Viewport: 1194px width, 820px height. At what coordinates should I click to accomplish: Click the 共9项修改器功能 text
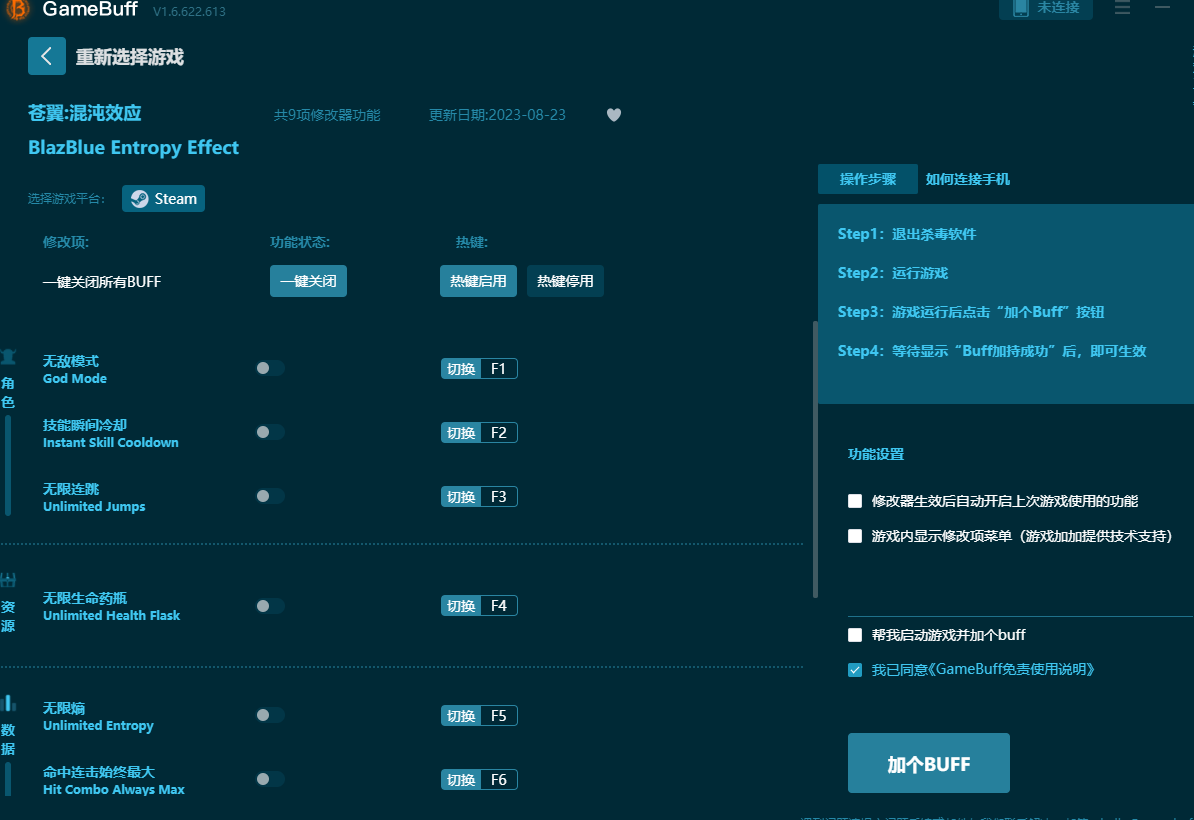coord(327,115)
